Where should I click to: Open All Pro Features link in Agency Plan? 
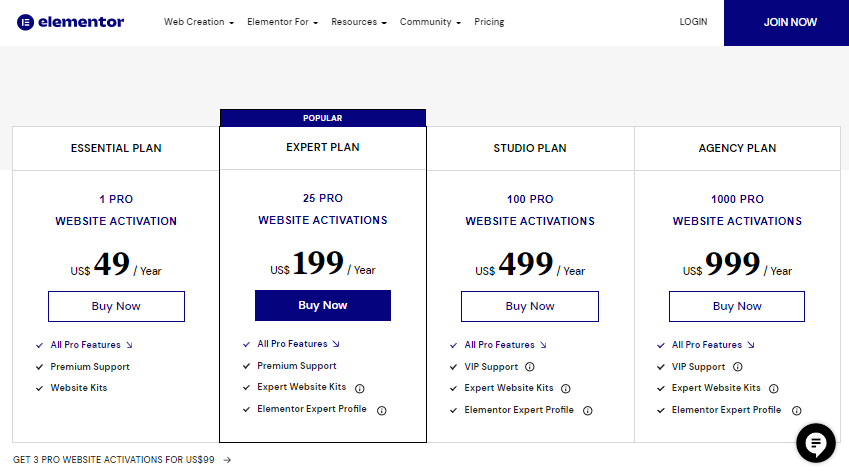coord(707,345)
